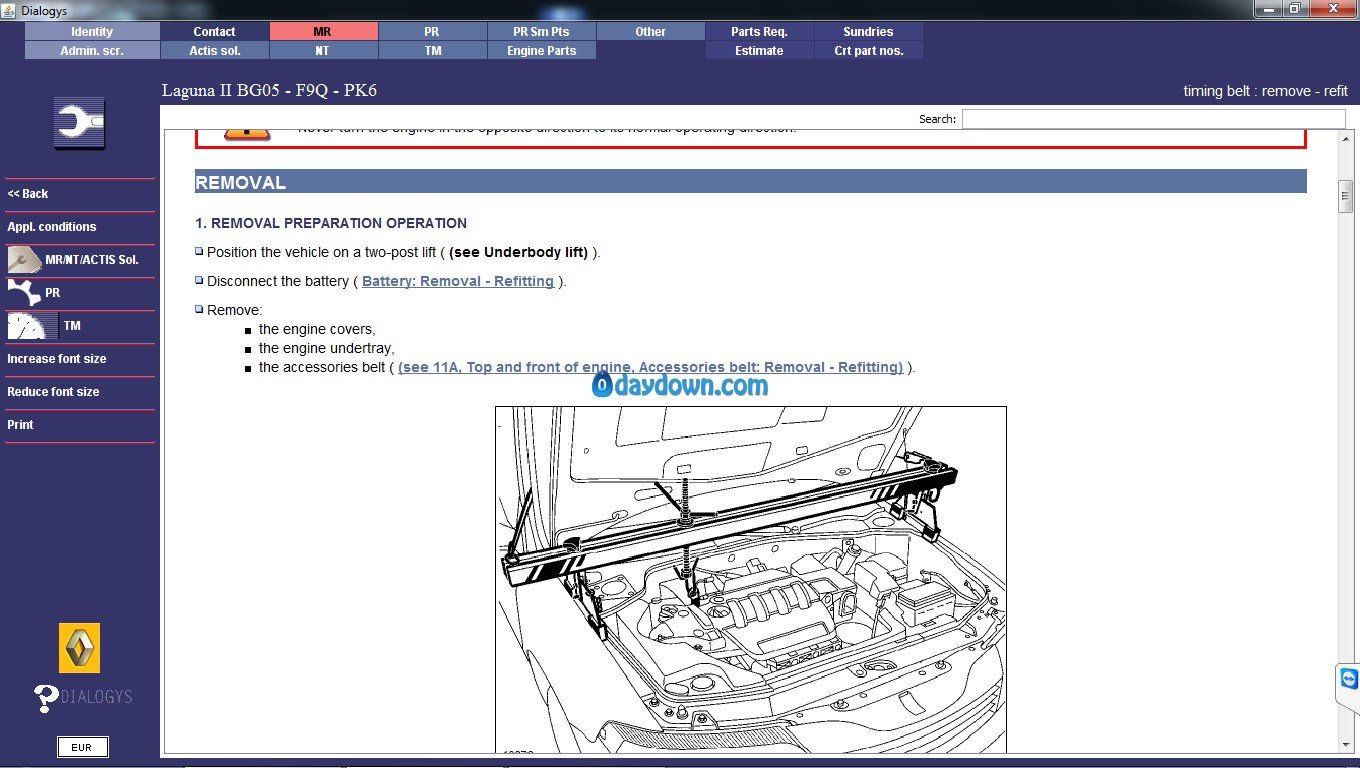Click the 'Laguna II BG05 - F9Q - PK6' title
This screenshot has width=1360, height=768.
click(x=270, y=91)
